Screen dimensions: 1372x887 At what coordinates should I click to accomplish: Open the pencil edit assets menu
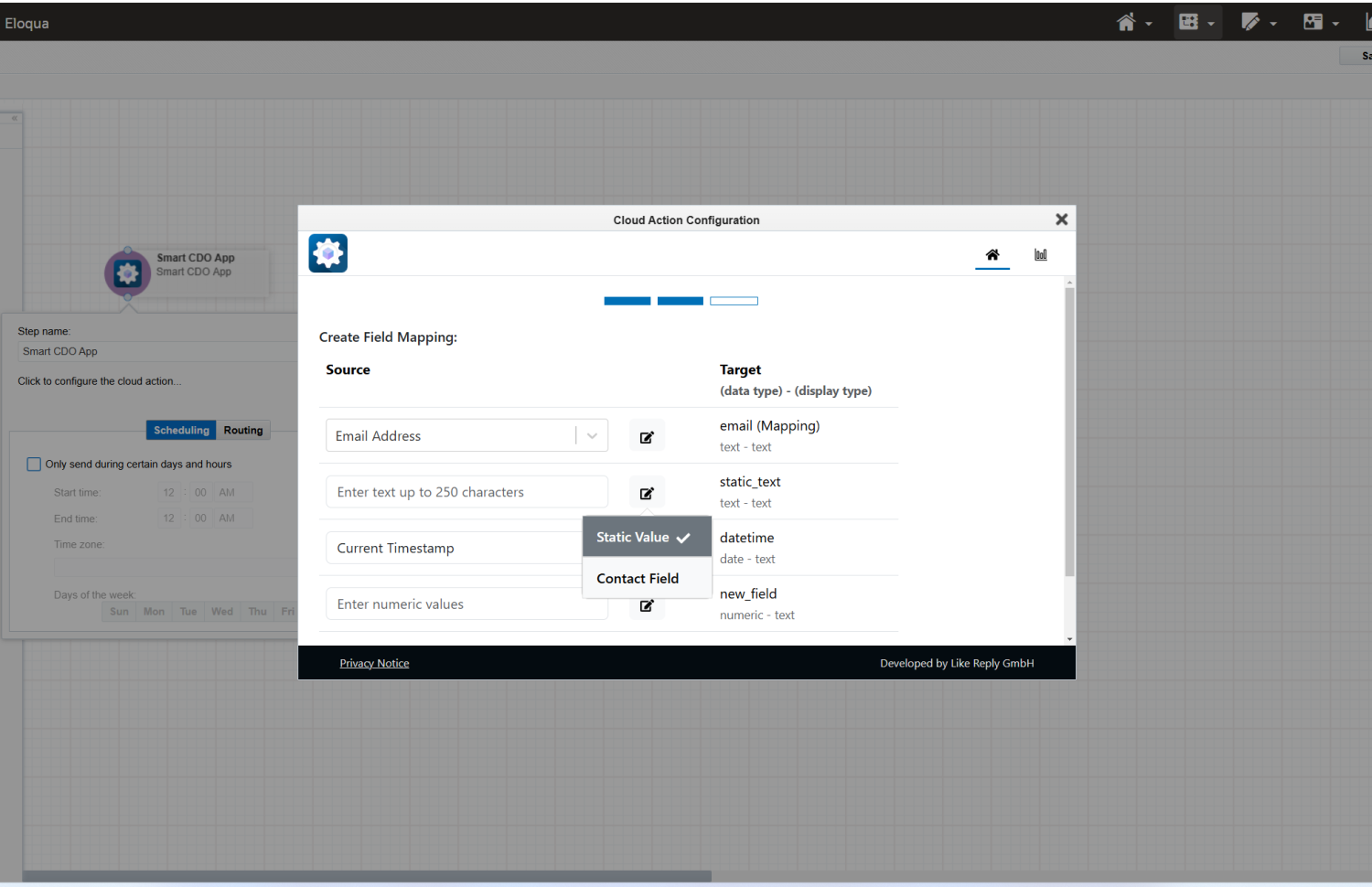(1259, 22)
